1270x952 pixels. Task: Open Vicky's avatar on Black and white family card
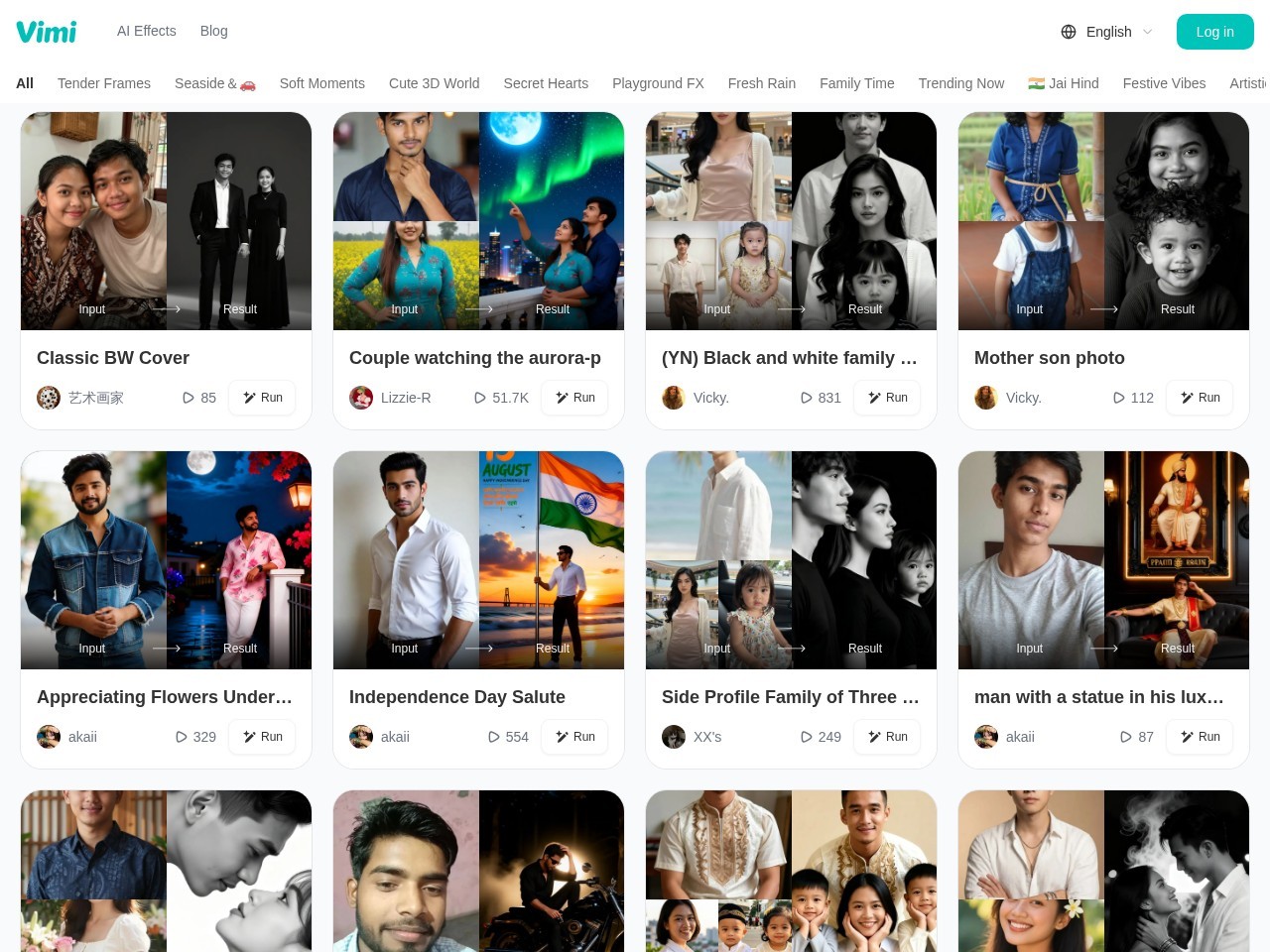tap(674, 398)
